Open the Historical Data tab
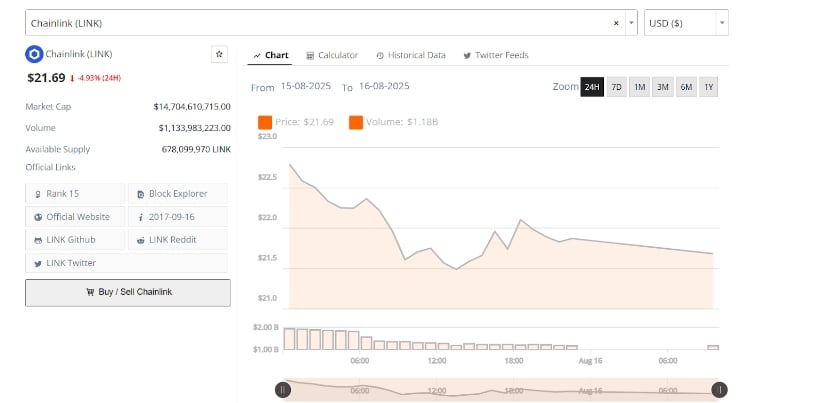Viewport: 825px width, 403px height. coord(411,55)
